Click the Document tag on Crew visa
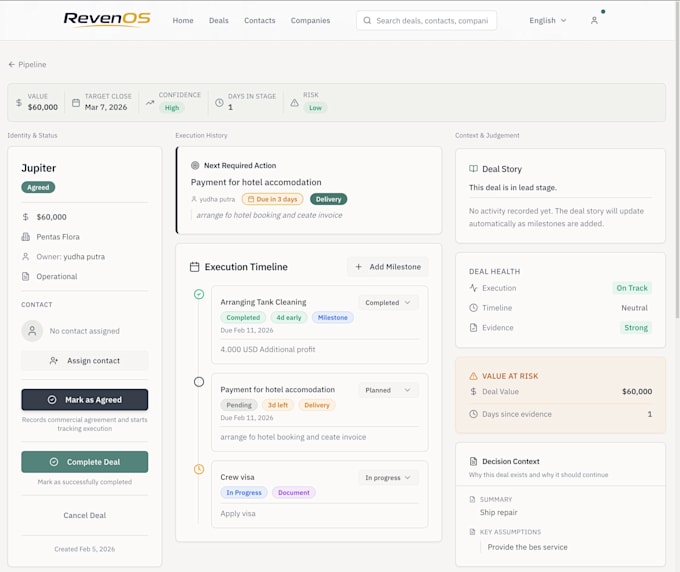This screenshot has height=572, width=680. pyautogui.click(x=294, y=493)
